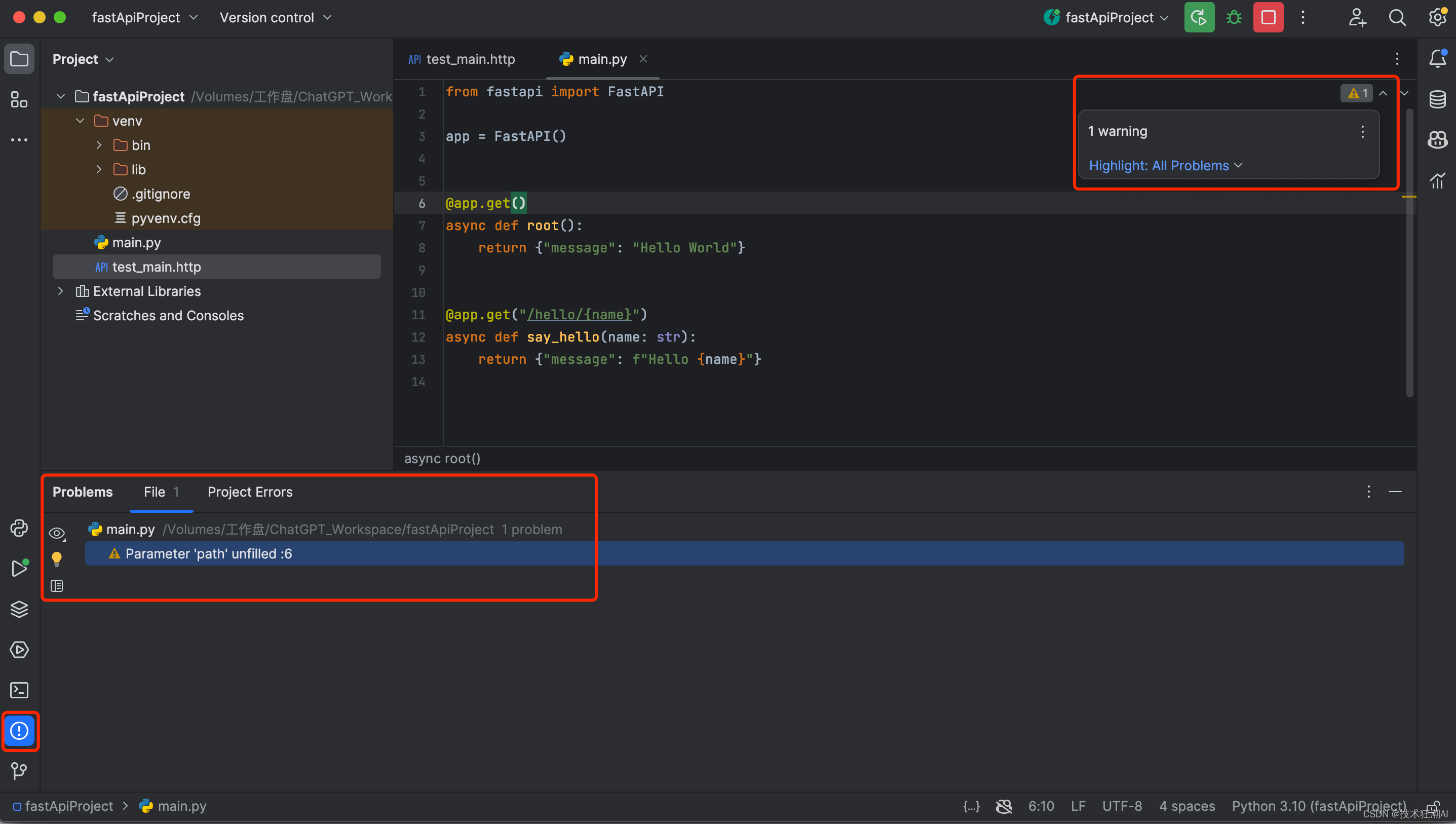Open the Database tool window
This screenshot has width=1456, height=824.
pyautogui.click(x=1437, y=100)
